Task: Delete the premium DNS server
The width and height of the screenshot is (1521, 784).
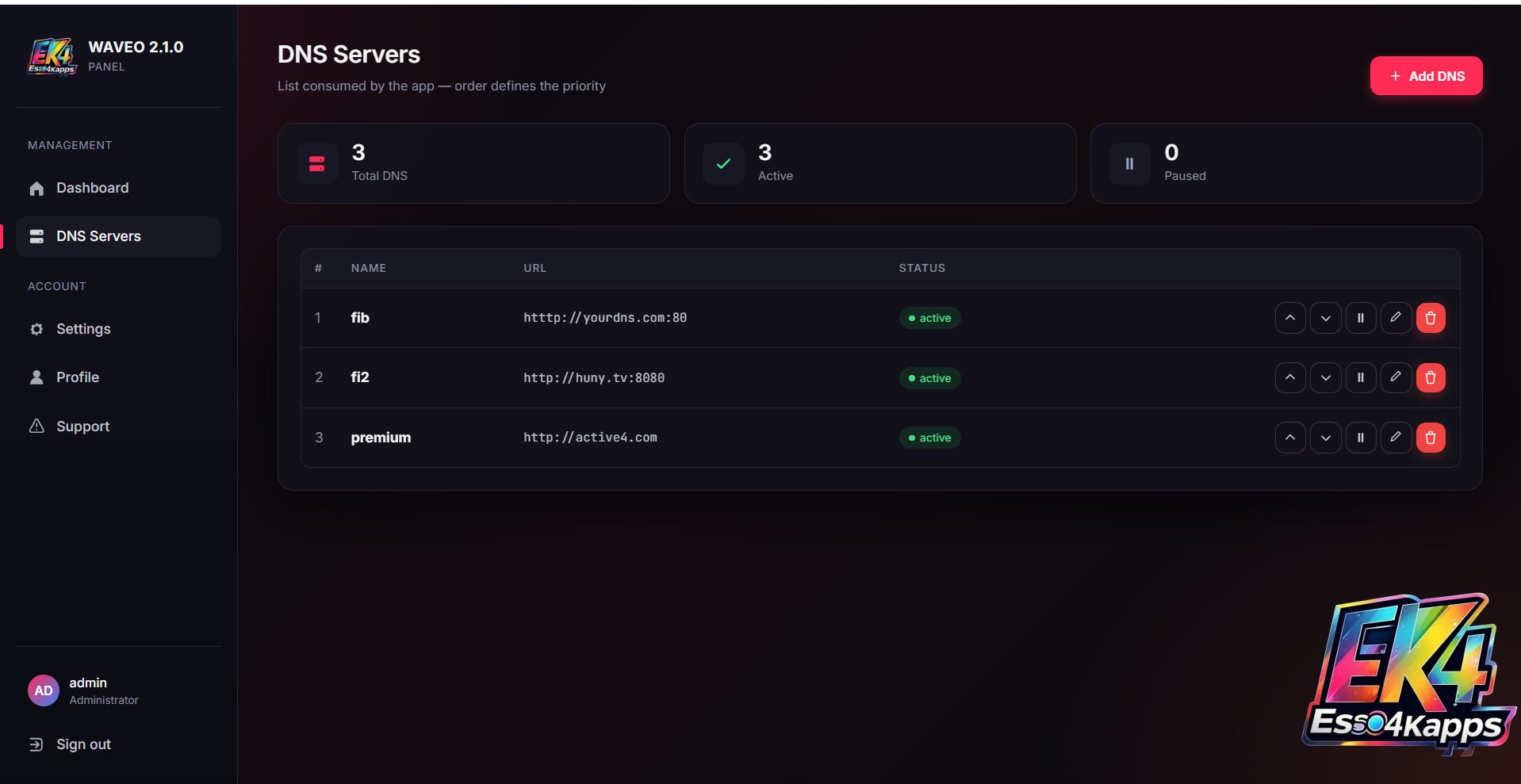Action: [1431, 438]
